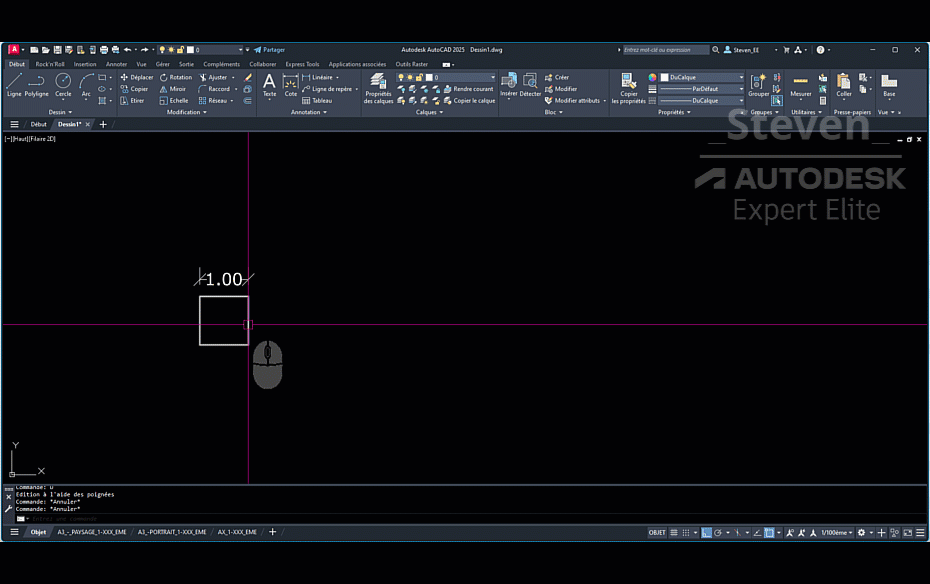Image resolution: width=930 pixels, height=584 pixels.
Task: Open the Insertion ribbon tab
Action: 85,64
